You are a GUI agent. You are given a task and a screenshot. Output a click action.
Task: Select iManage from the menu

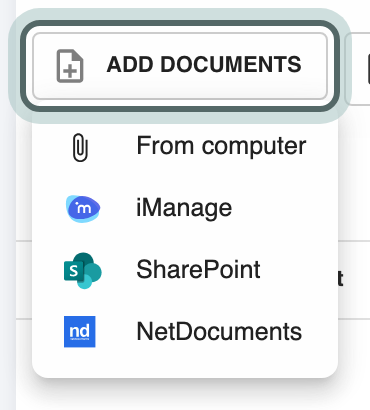point(185,208)
